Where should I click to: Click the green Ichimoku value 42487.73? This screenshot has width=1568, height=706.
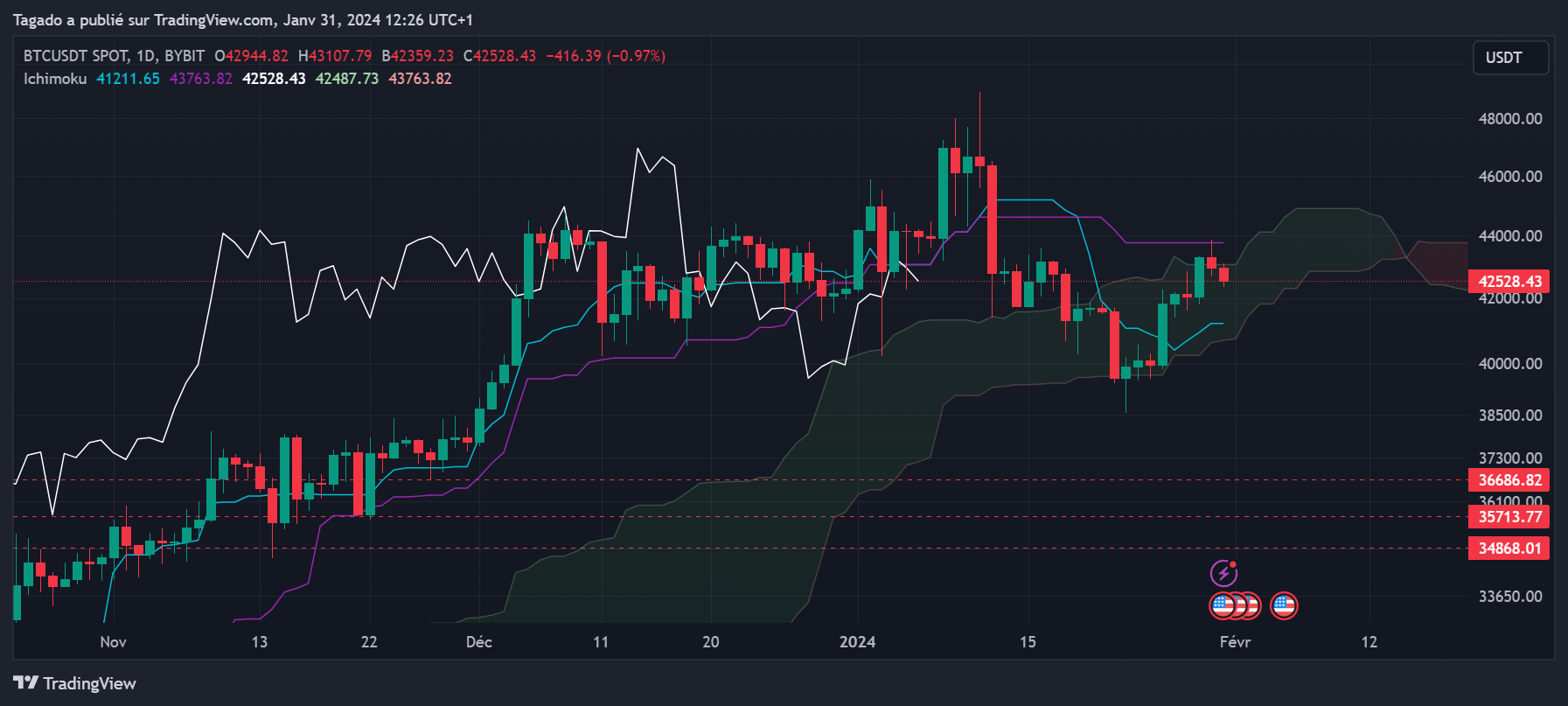tap(347, 79)
